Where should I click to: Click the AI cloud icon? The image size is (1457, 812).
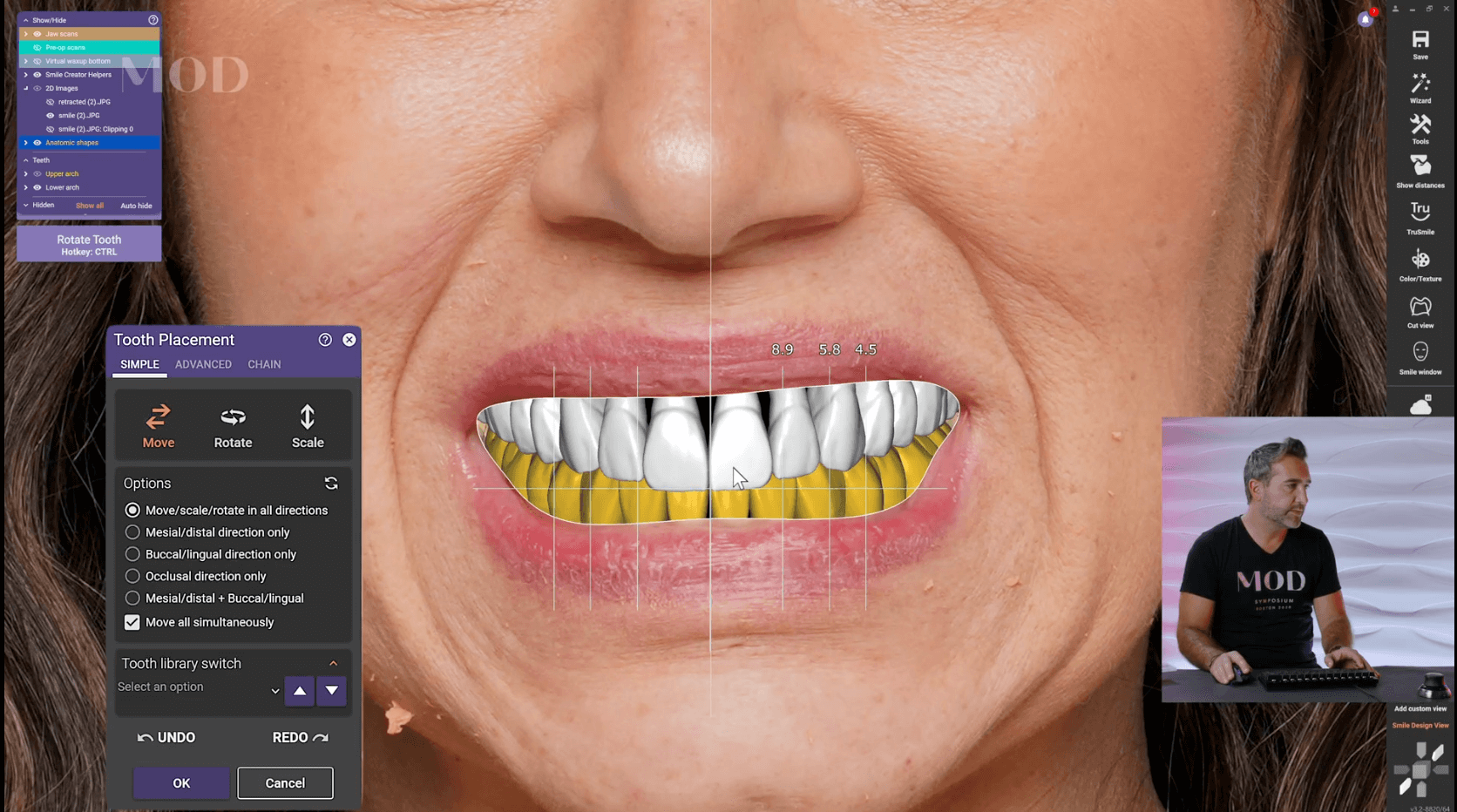(1420, 404)
